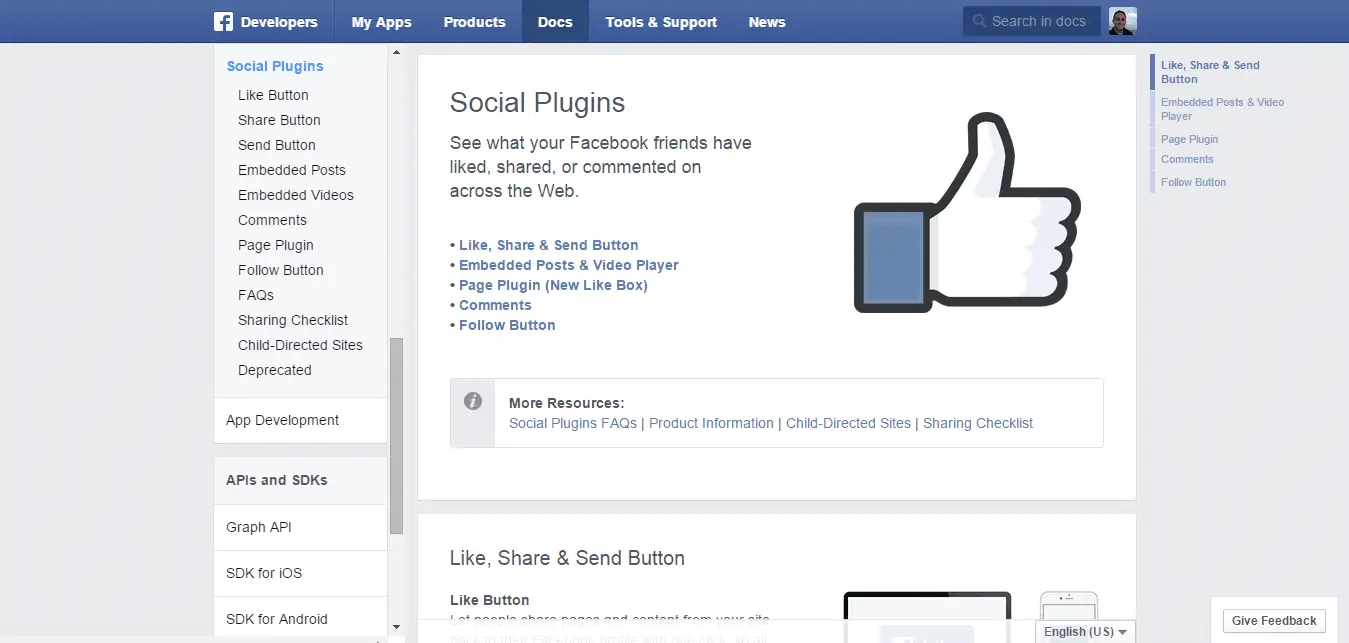Screen dimensions: 1349x643
Task: Open Sharing Checklist resource link
Action: tap(978, 423)
